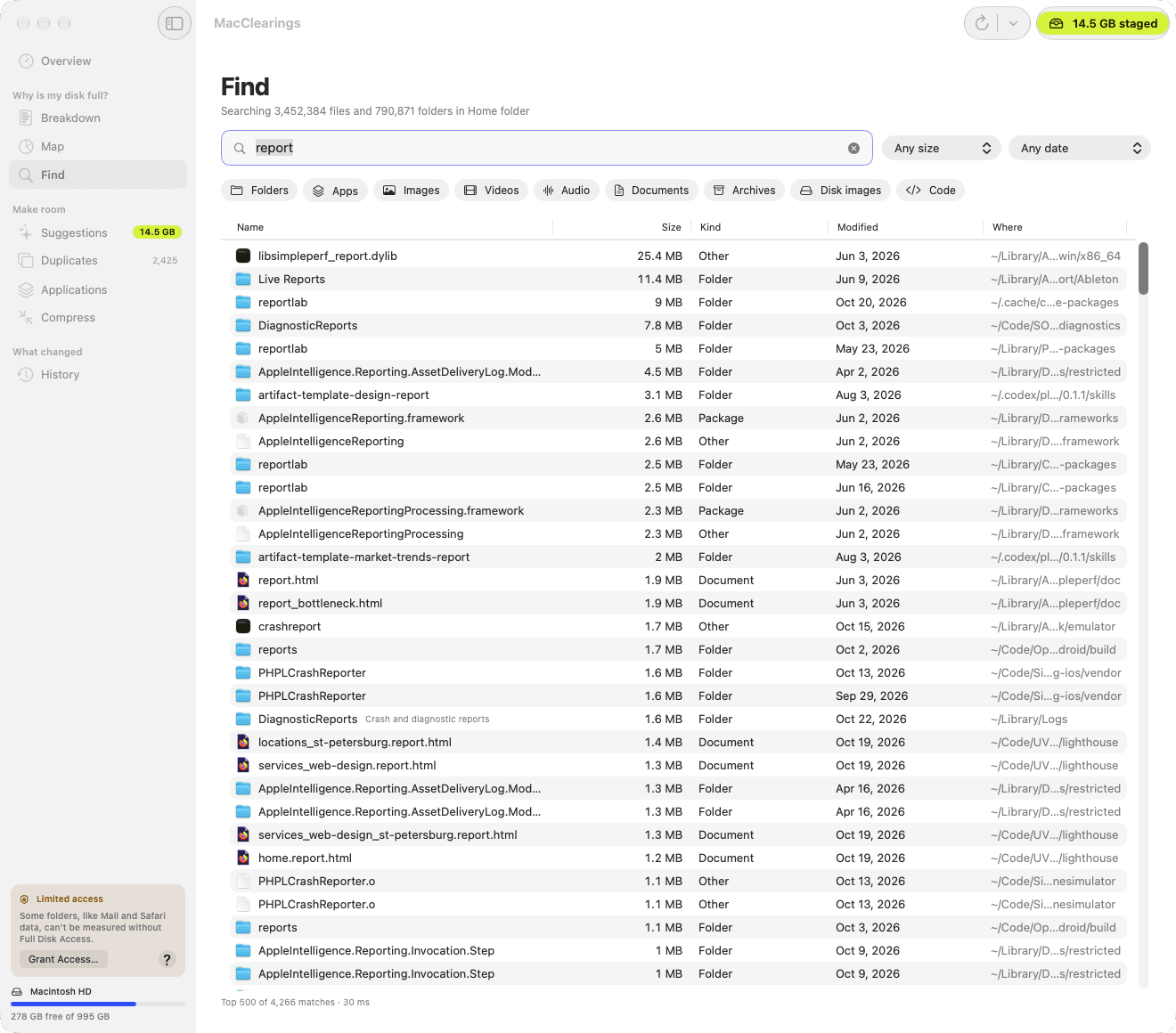Toggle the Apps filter chip
The height and width of the screenshot is (1033, 1176).
click(x=335, y=191)
